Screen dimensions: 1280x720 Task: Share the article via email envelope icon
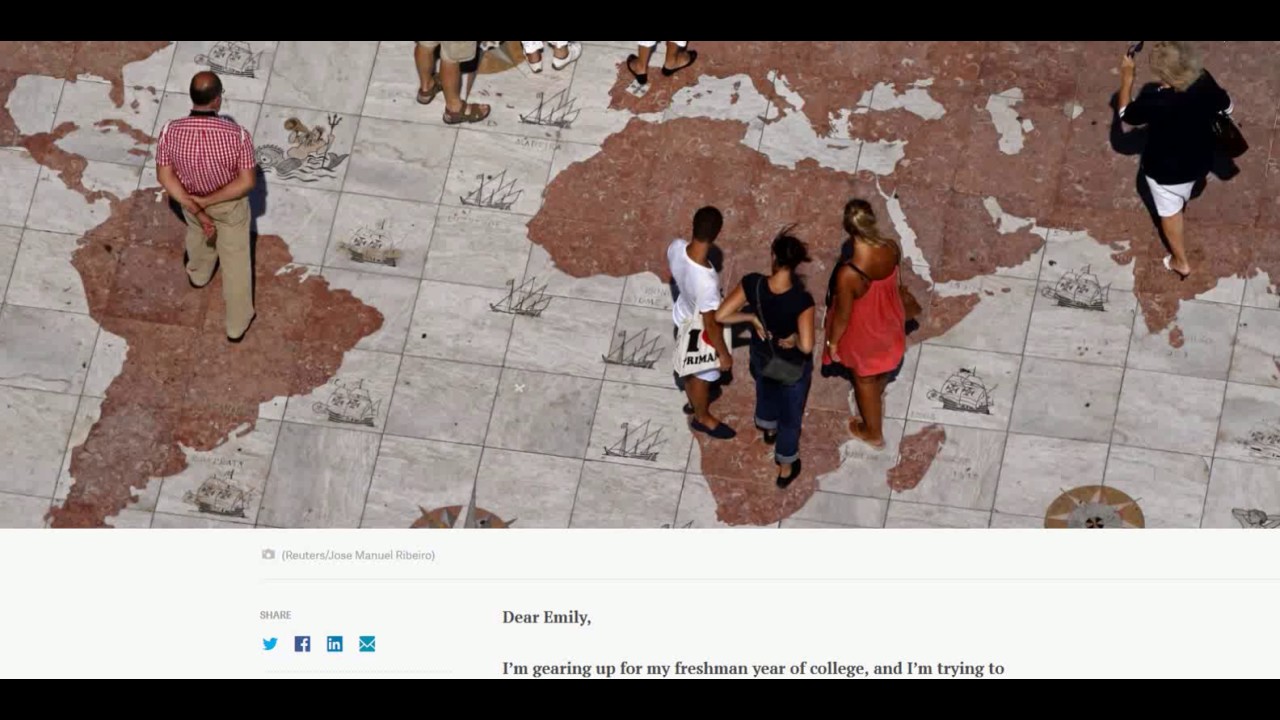367,644
